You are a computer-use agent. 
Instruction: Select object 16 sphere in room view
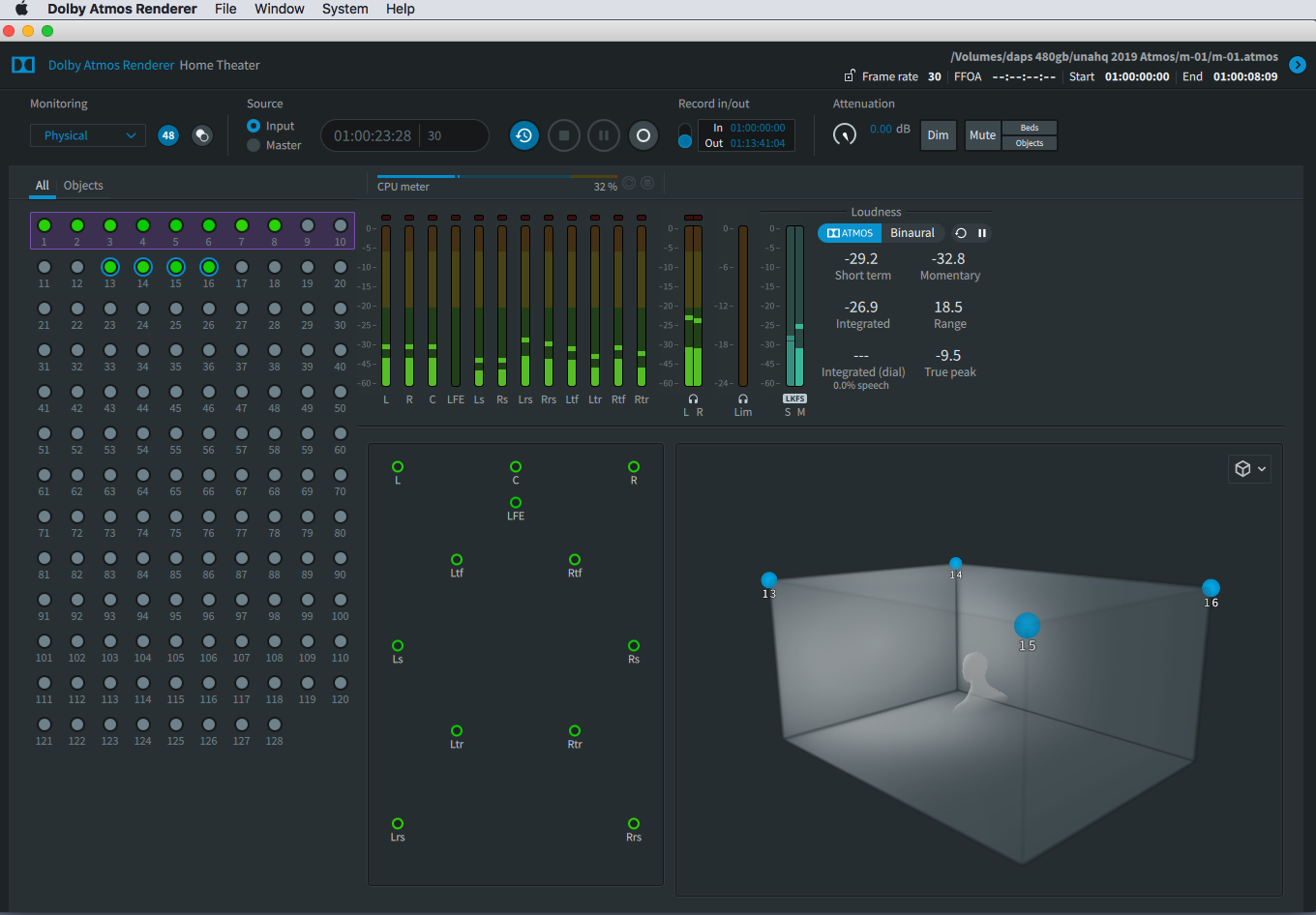[1211, 587]
